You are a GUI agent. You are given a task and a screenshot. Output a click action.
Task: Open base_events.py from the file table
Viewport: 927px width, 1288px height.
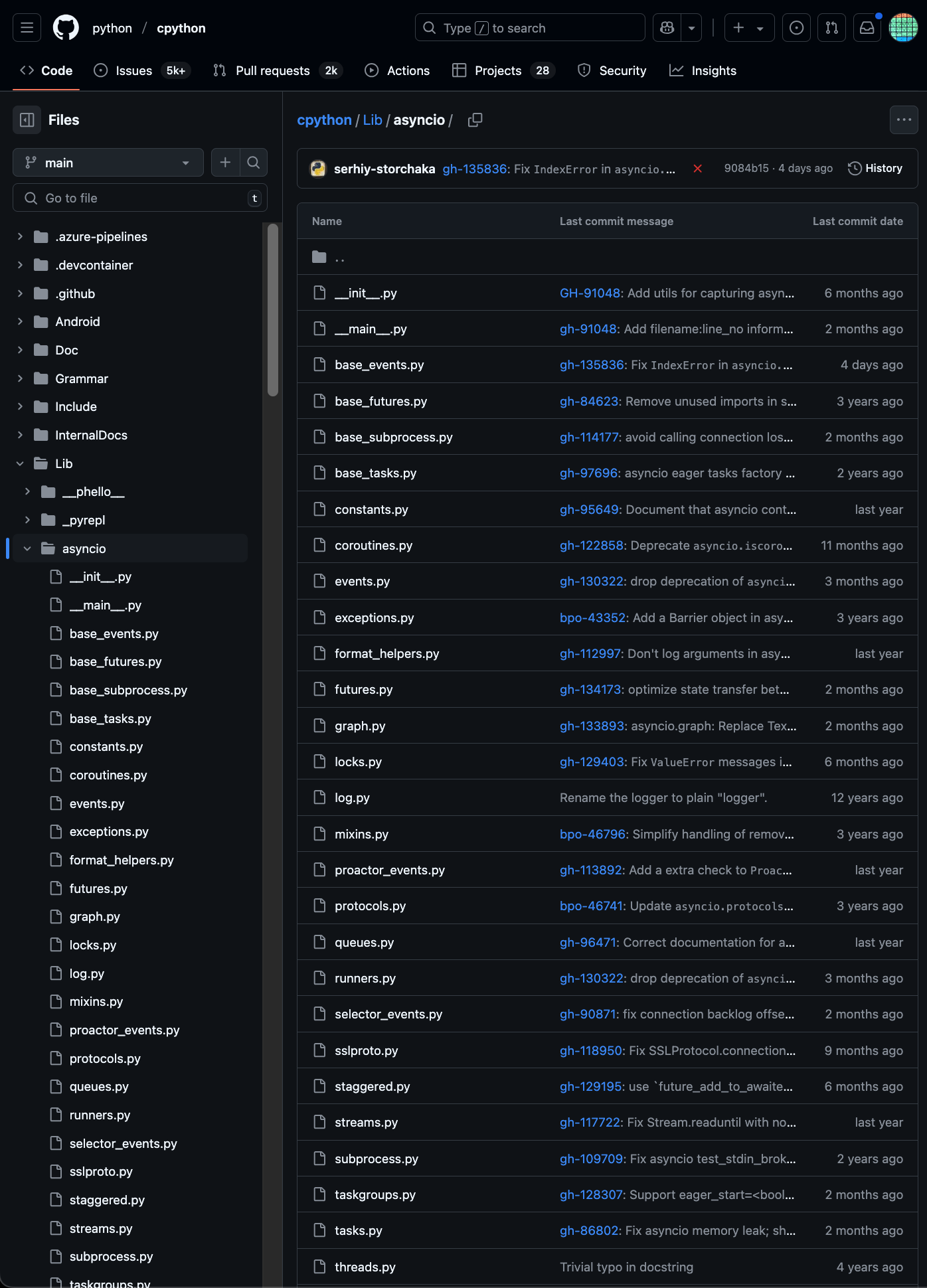pyautogui.click(x=379, y=365)
